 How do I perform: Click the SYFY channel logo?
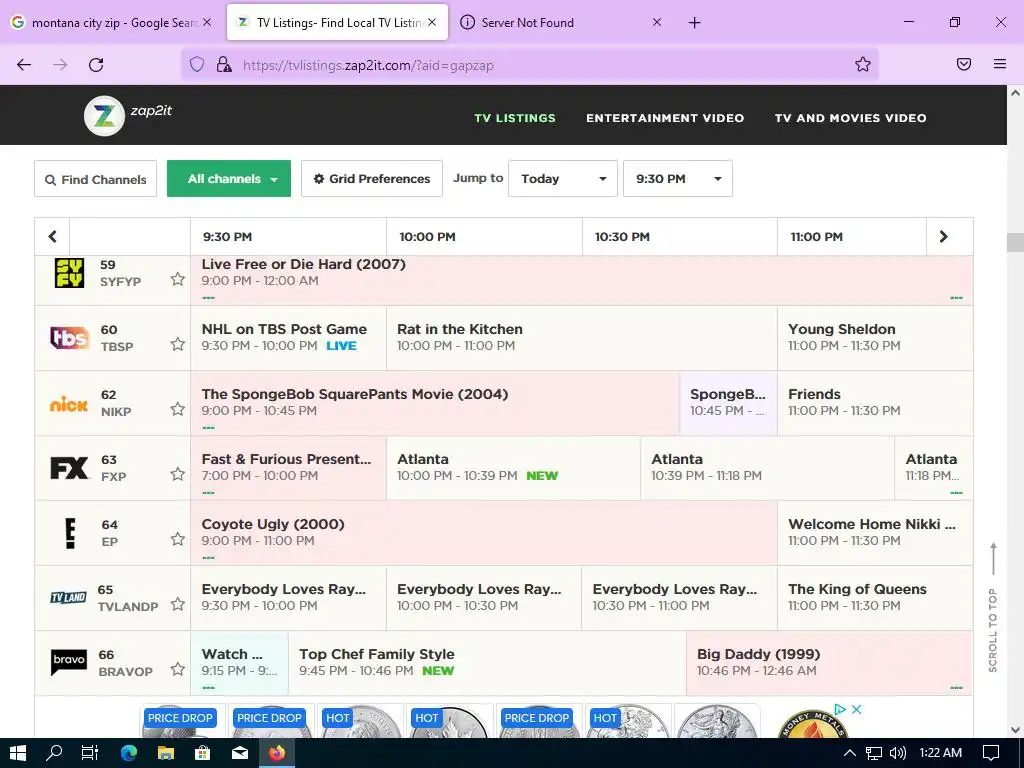click(x=69, y=272)
